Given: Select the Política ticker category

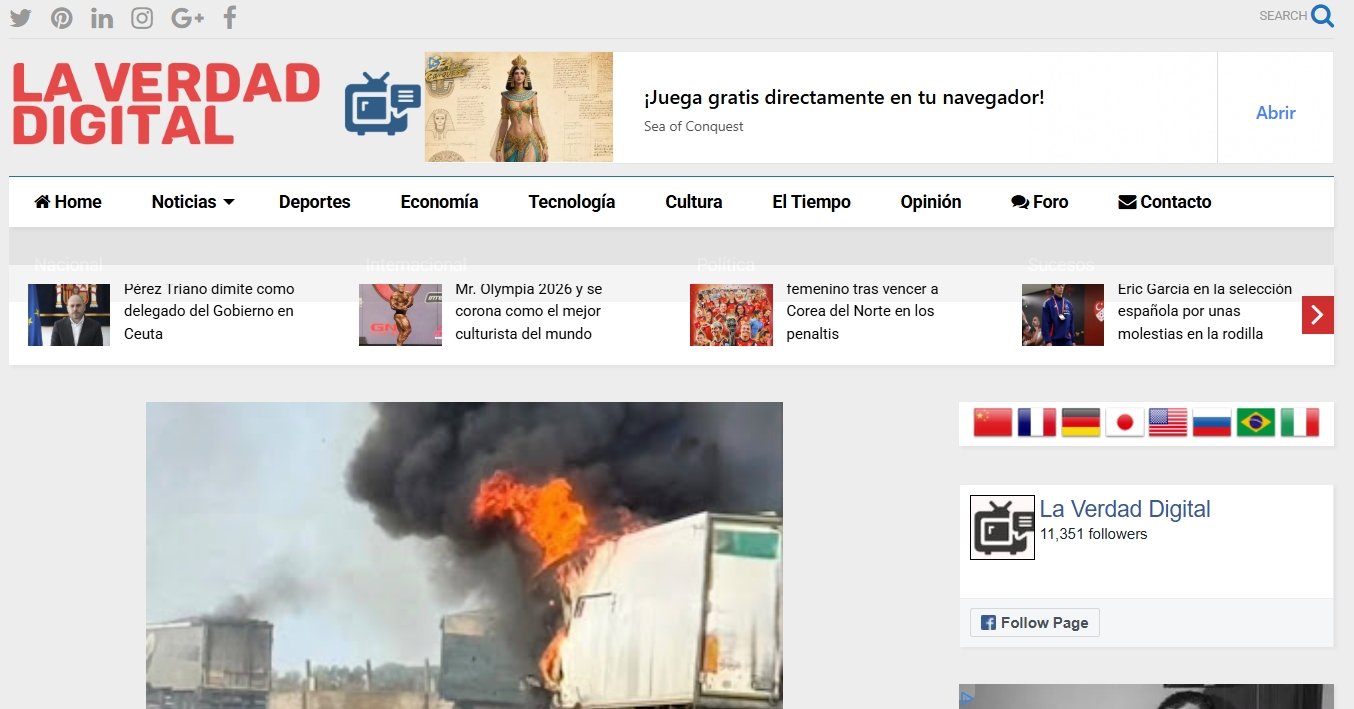Looking at the screenshot, I should click(x=726, y=265).
